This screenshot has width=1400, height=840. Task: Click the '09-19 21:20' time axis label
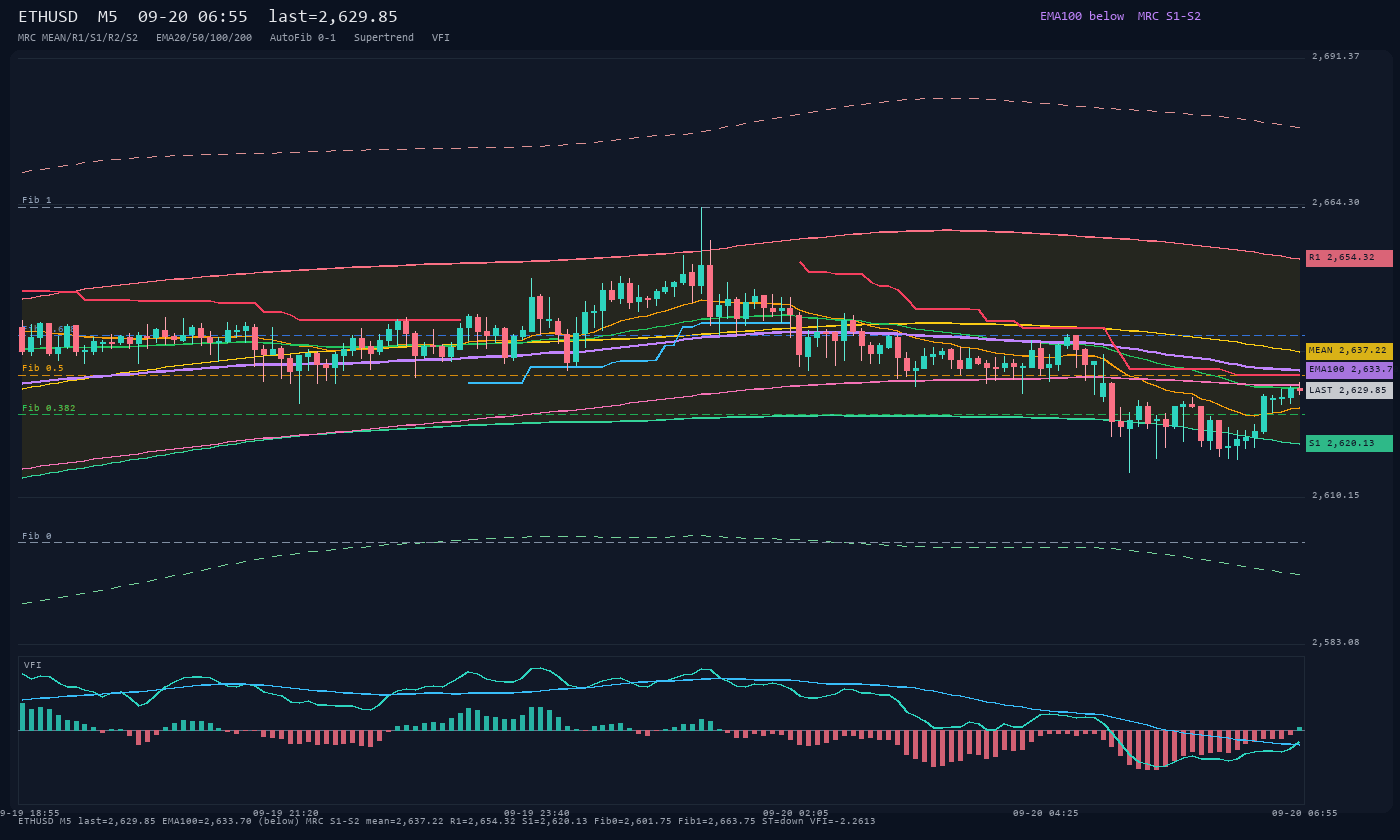[x=286, y=813]
